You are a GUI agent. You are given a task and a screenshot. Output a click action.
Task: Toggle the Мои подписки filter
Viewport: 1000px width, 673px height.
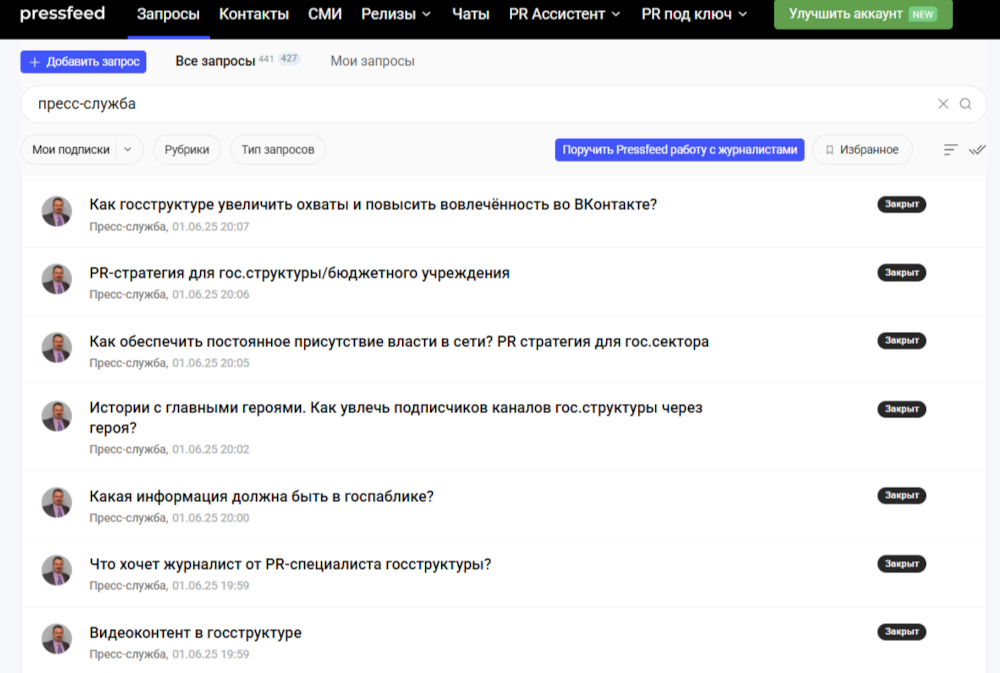71,150
